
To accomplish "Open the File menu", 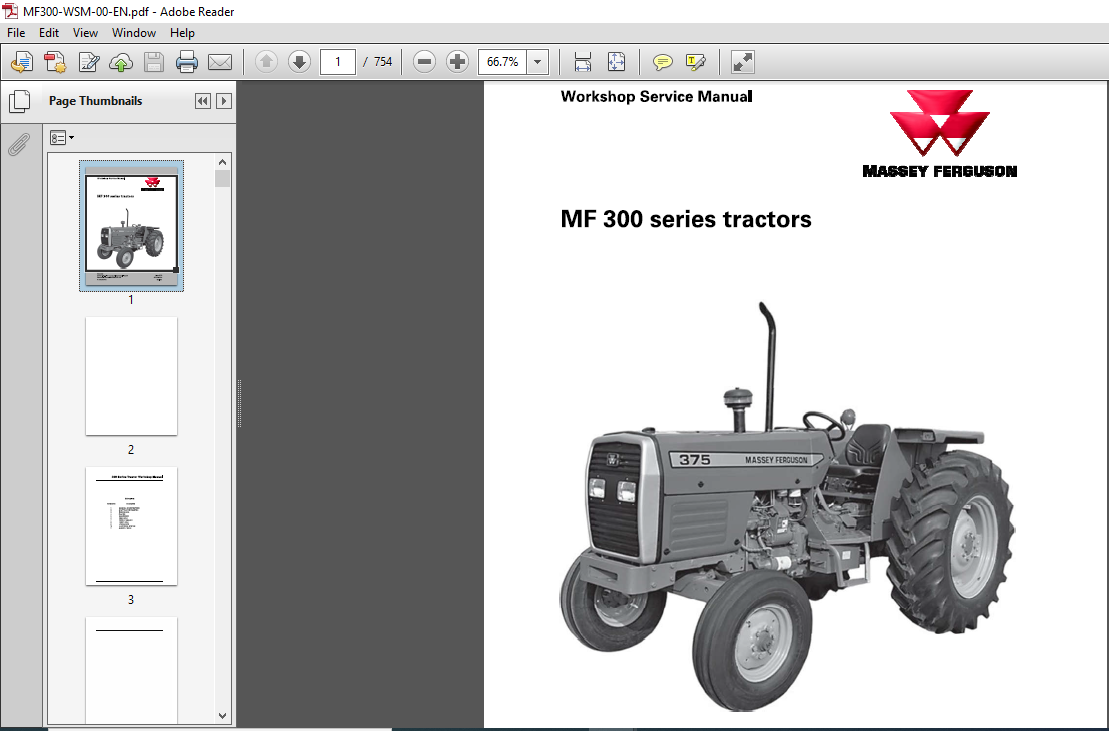I will point(16,33).
